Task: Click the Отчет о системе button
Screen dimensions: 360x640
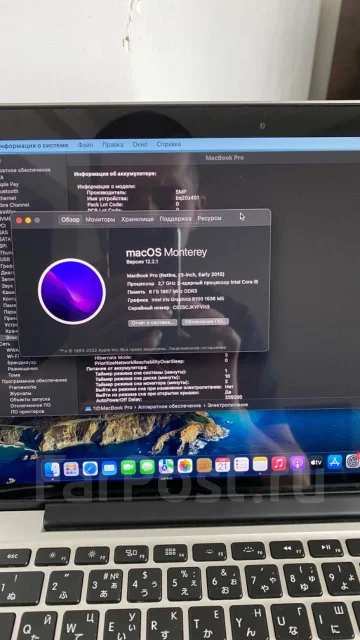Action: (x=153, y=322)
